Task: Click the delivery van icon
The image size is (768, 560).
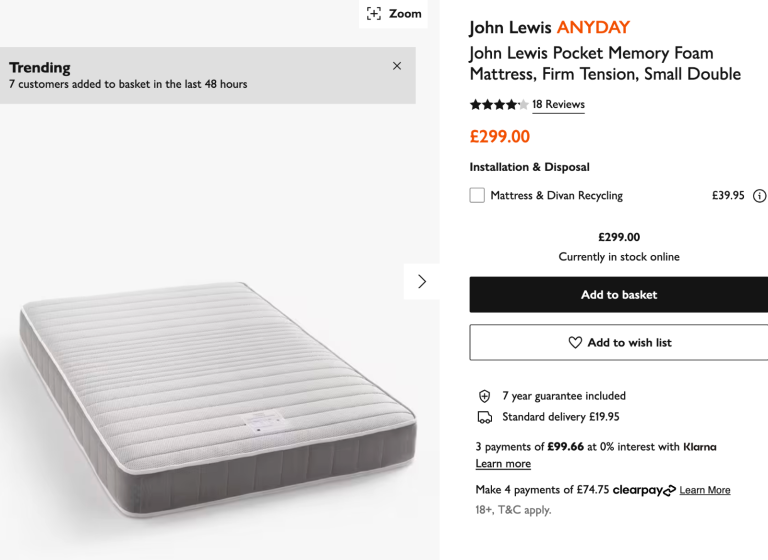Action: click(484, 417)
